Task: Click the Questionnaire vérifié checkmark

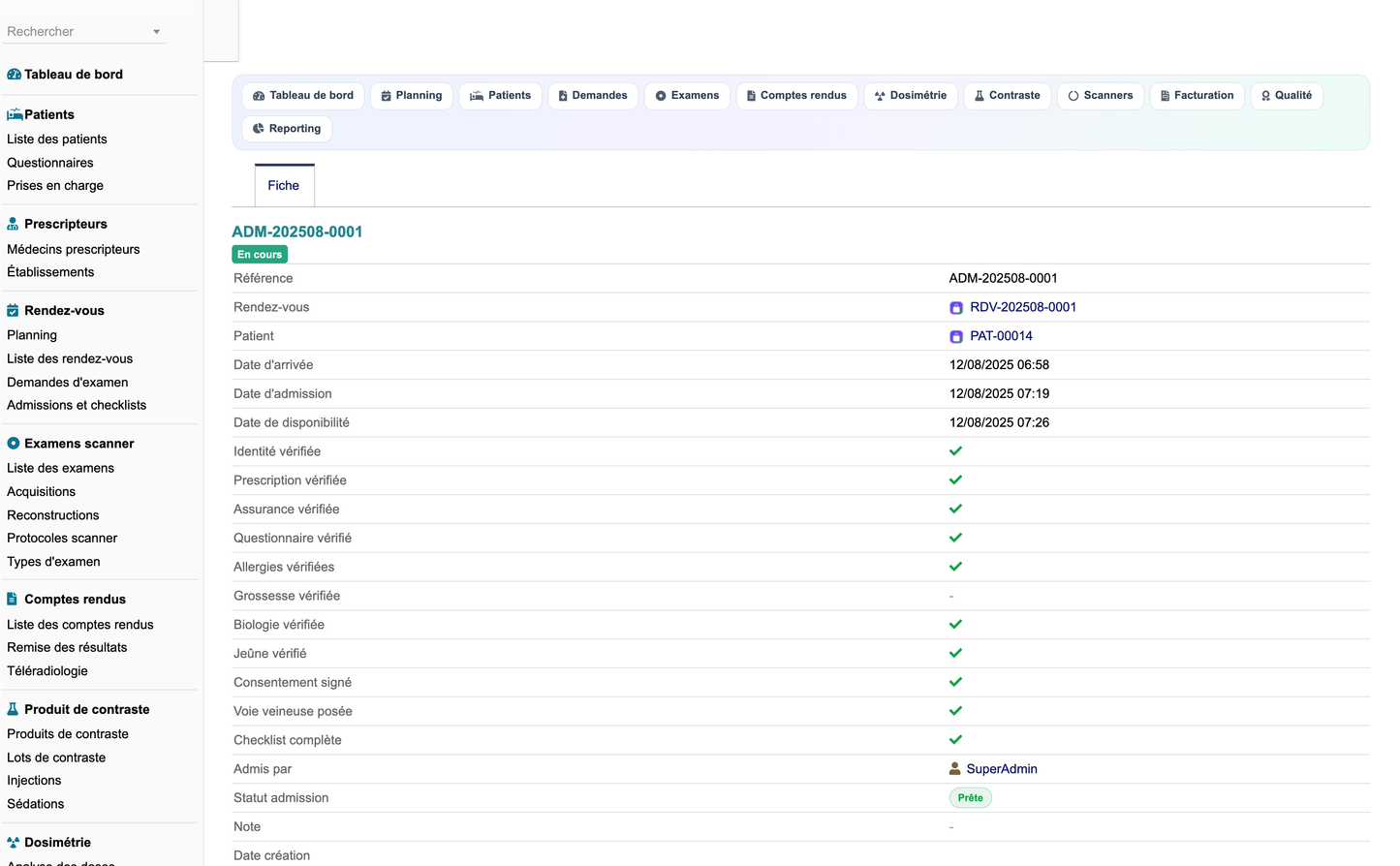Action: [955, 538]
